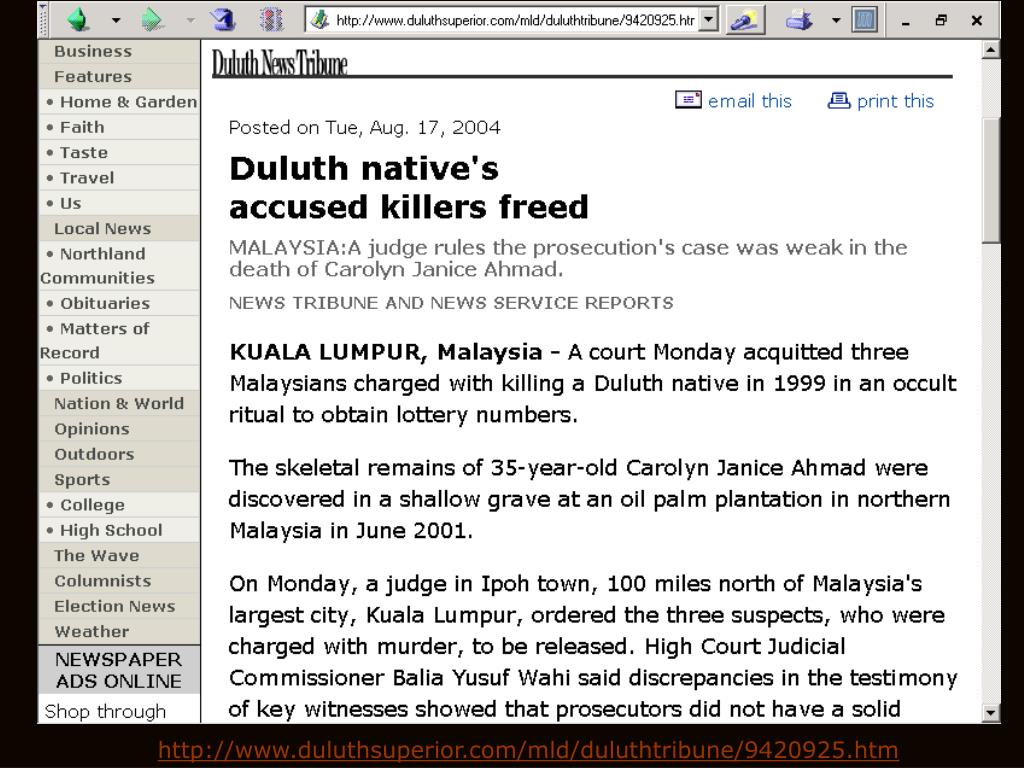Click the 'print this' link
Viewport: 1024px width, 768px height.
[x=895, y=101]
